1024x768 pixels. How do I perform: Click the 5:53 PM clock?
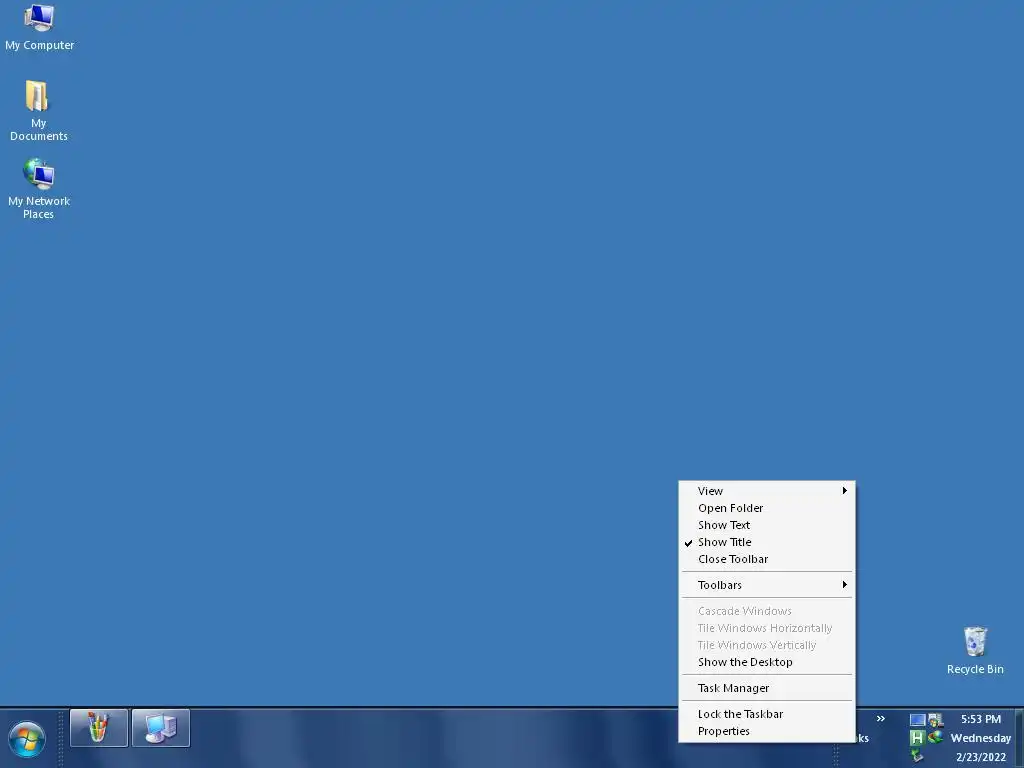[x=980, y=719]
